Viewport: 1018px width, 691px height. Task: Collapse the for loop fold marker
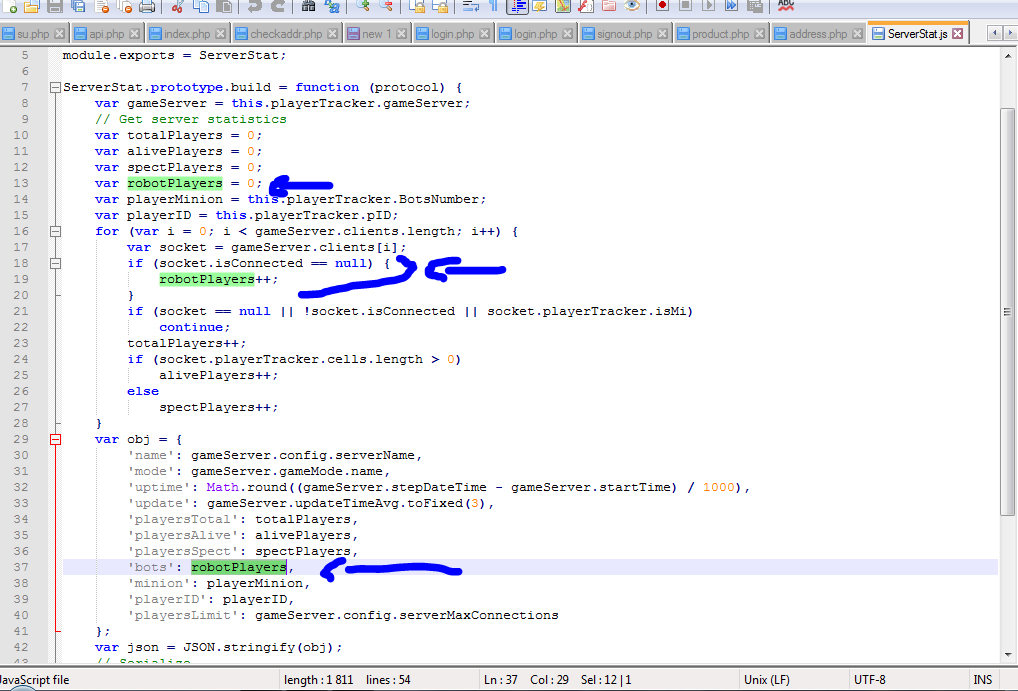tap(56, 230)
